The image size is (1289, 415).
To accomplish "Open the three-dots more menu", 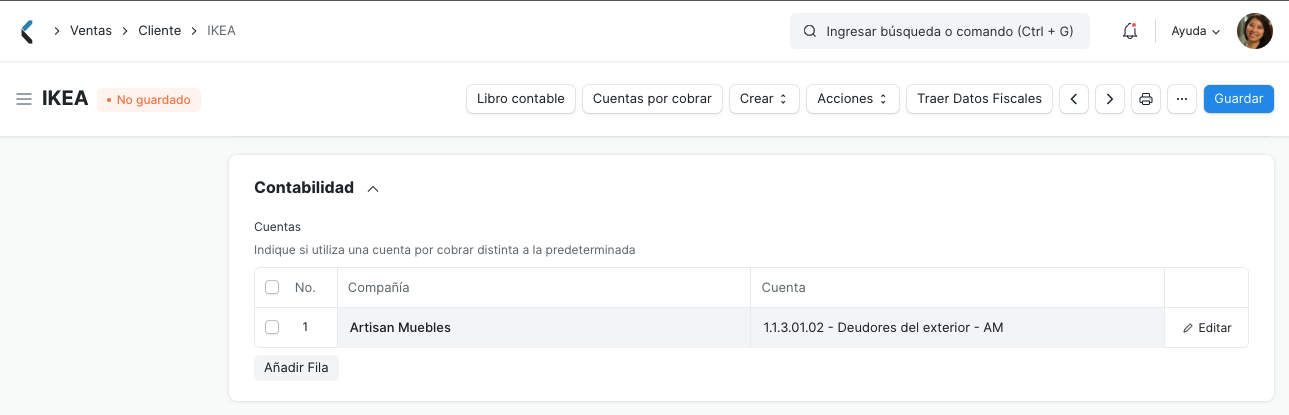I will (x=1182, y=99).
